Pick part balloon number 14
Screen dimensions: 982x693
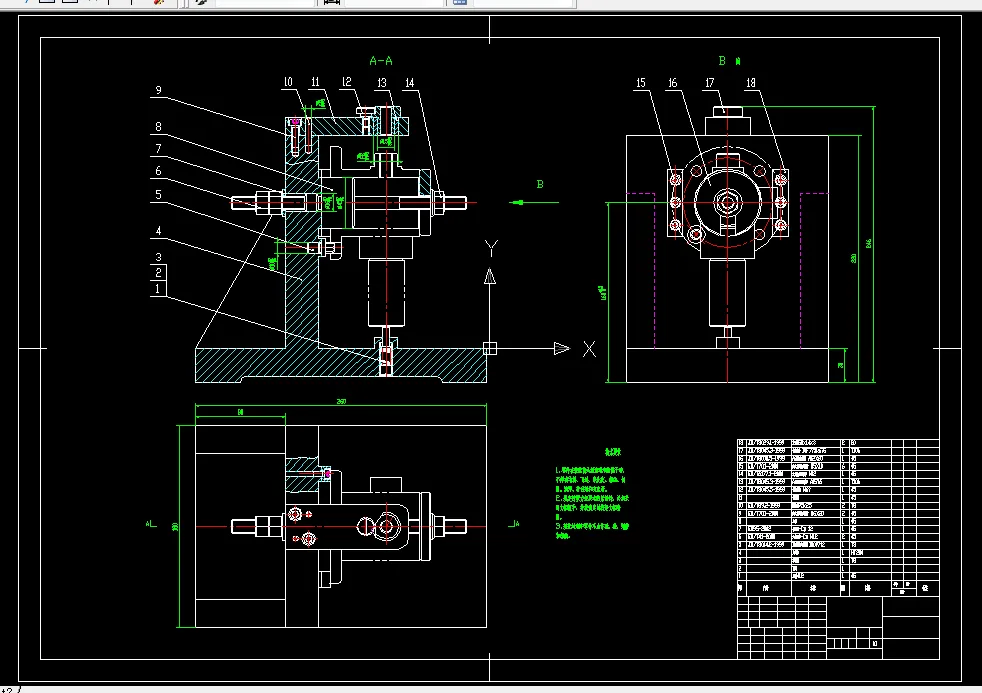coord(410,83)
